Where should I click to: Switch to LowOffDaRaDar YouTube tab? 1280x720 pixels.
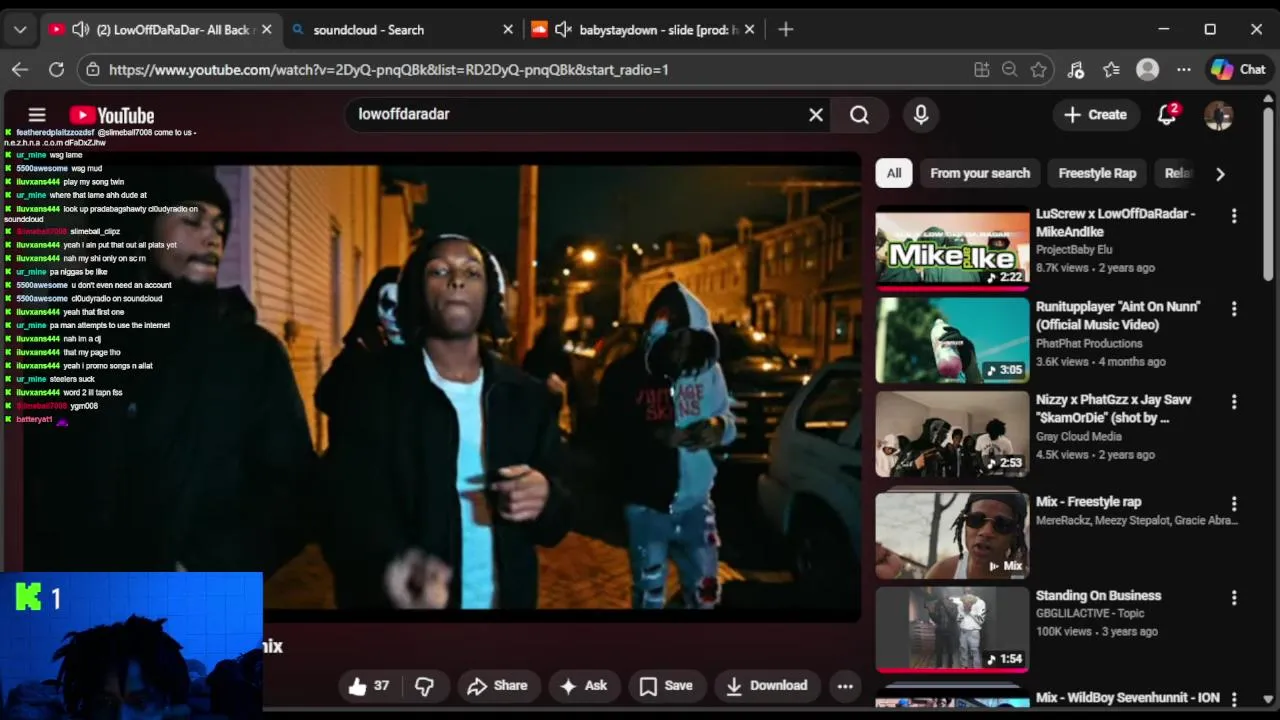(160, 30)
